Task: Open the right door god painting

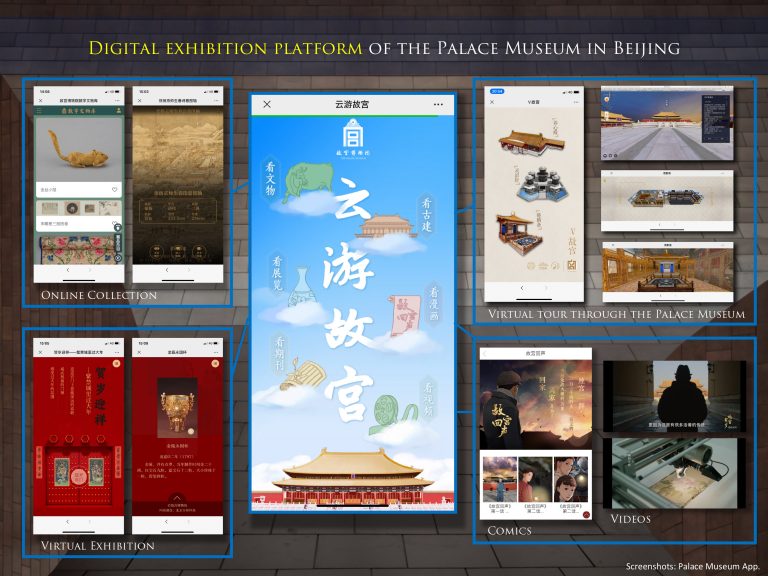Action: [x=96, y=471]
